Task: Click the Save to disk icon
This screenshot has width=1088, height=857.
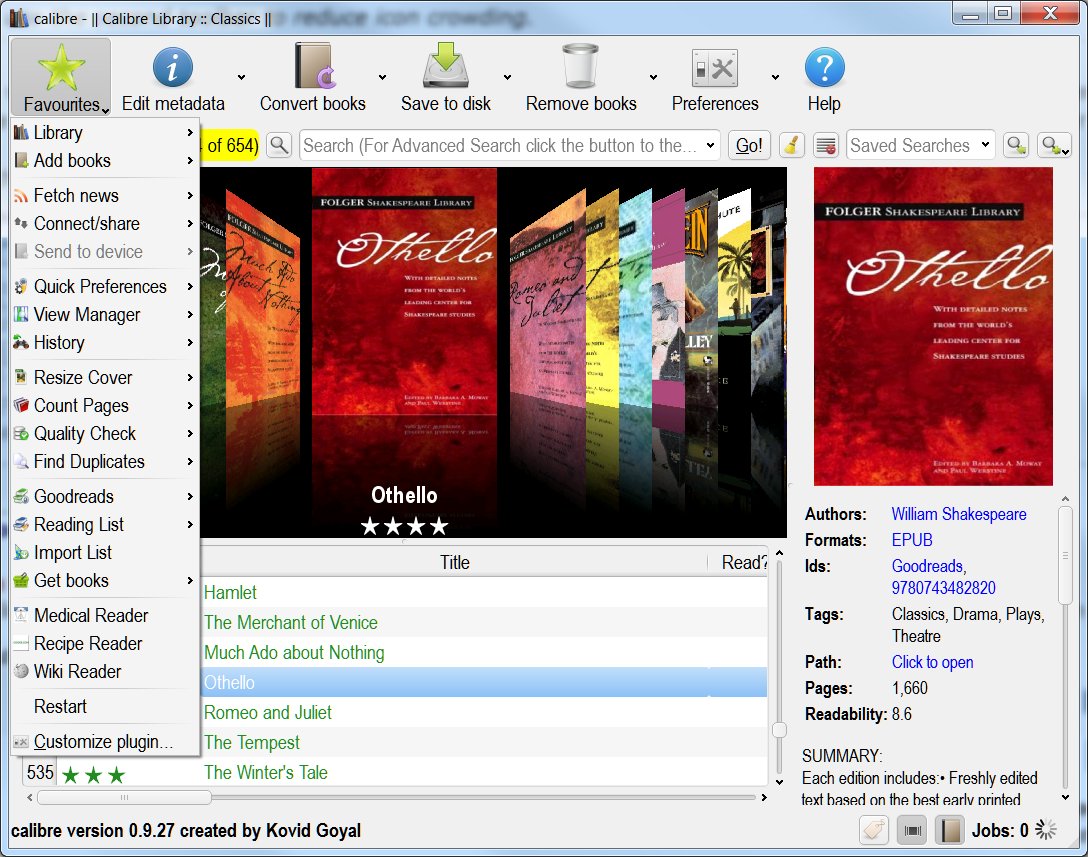Action: click(x=445, y=65)
